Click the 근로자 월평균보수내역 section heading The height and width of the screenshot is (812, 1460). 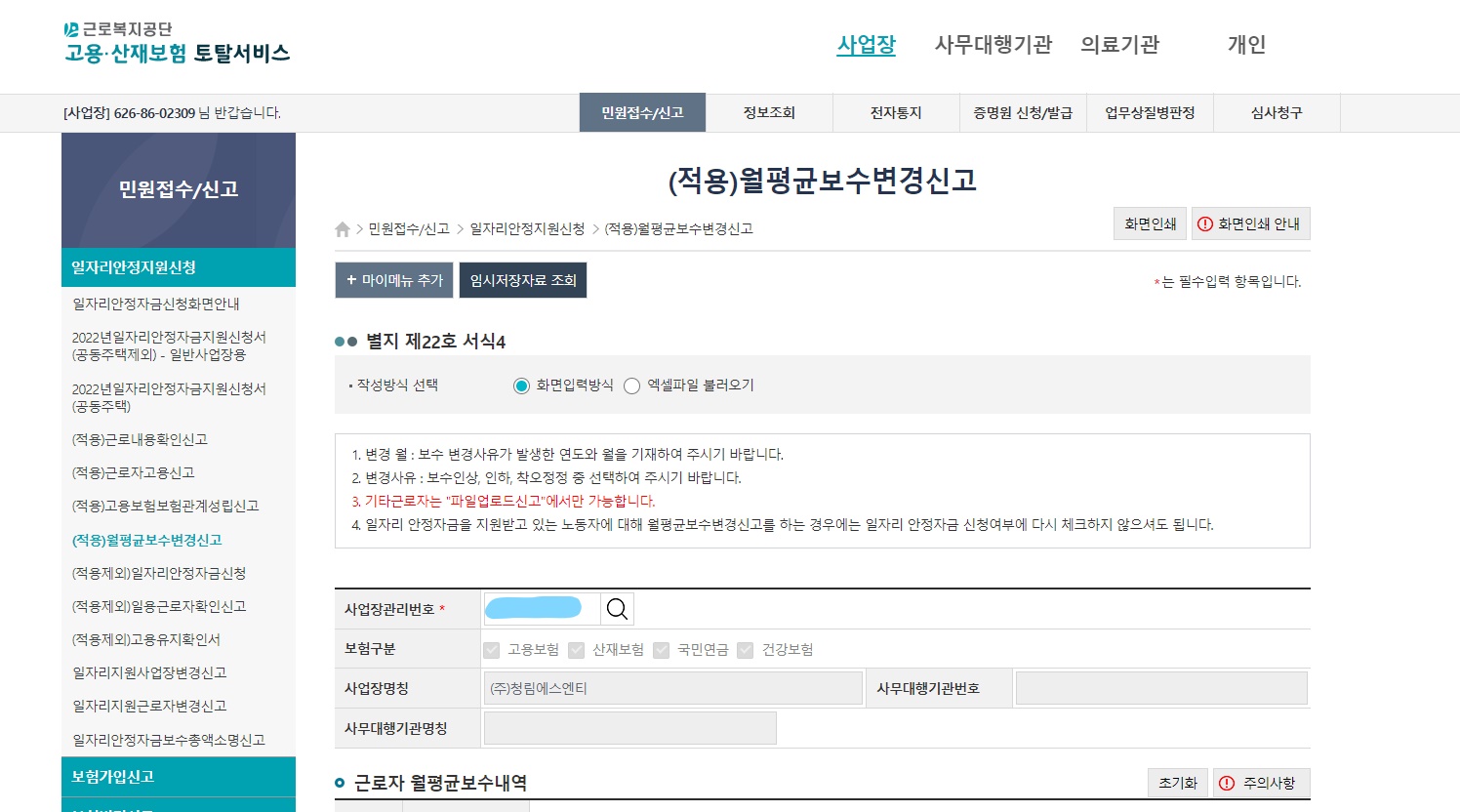[440, 783]
